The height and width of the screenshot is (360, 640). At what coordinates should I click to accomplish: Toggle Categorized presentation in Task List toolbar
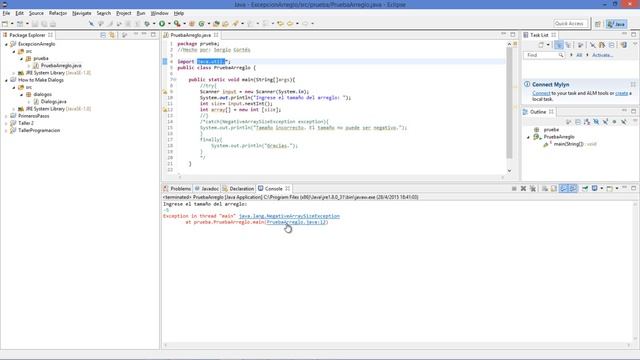(x=559, y=45)
